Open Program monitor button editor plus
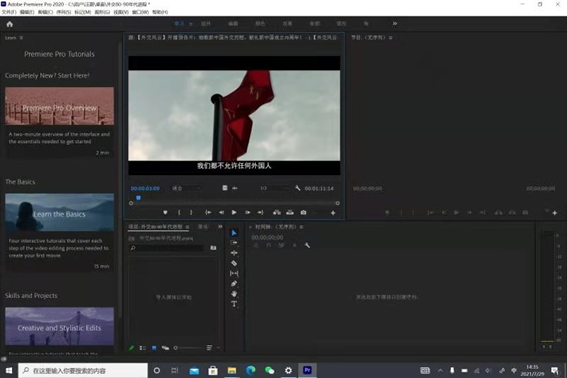 [555, 213]
